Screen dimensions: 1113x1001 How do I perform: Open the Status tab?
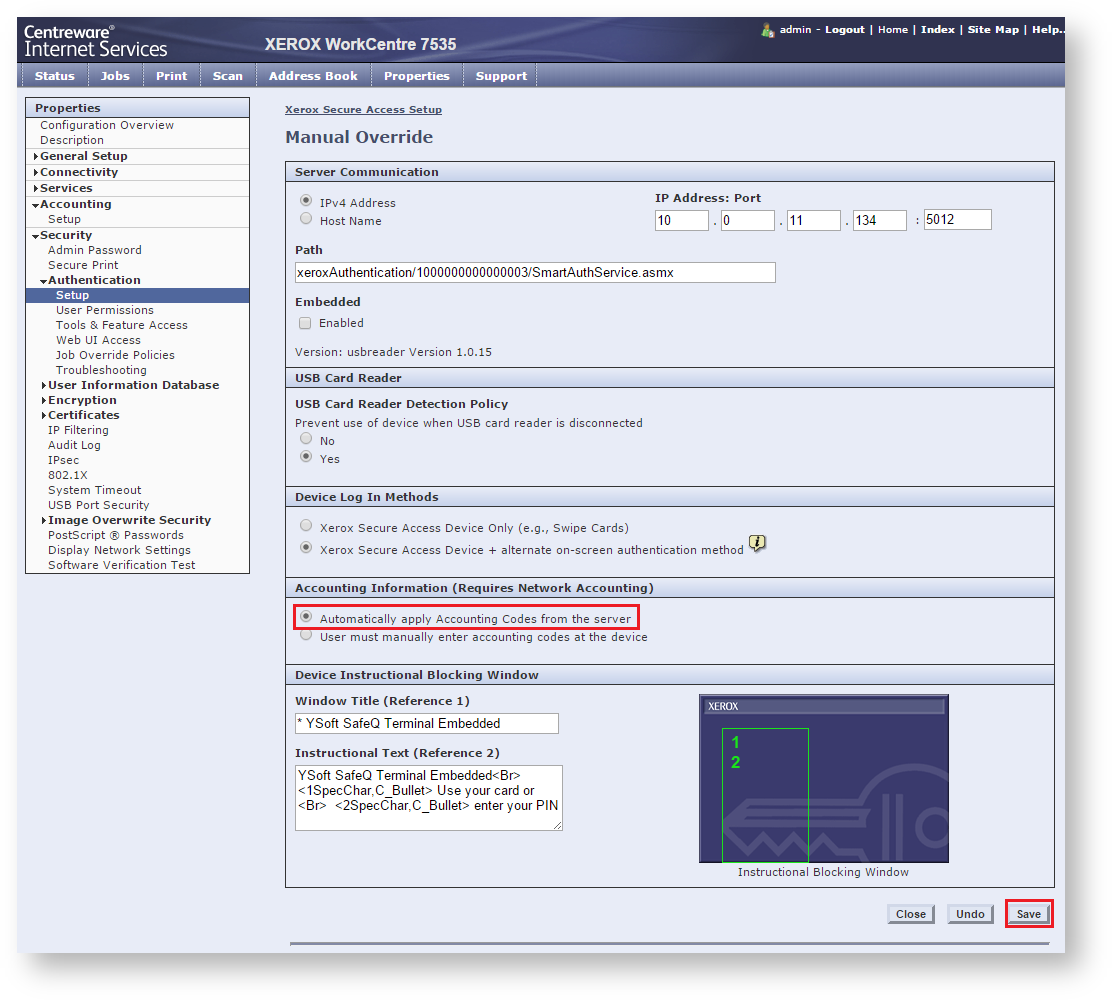[55, 76]
